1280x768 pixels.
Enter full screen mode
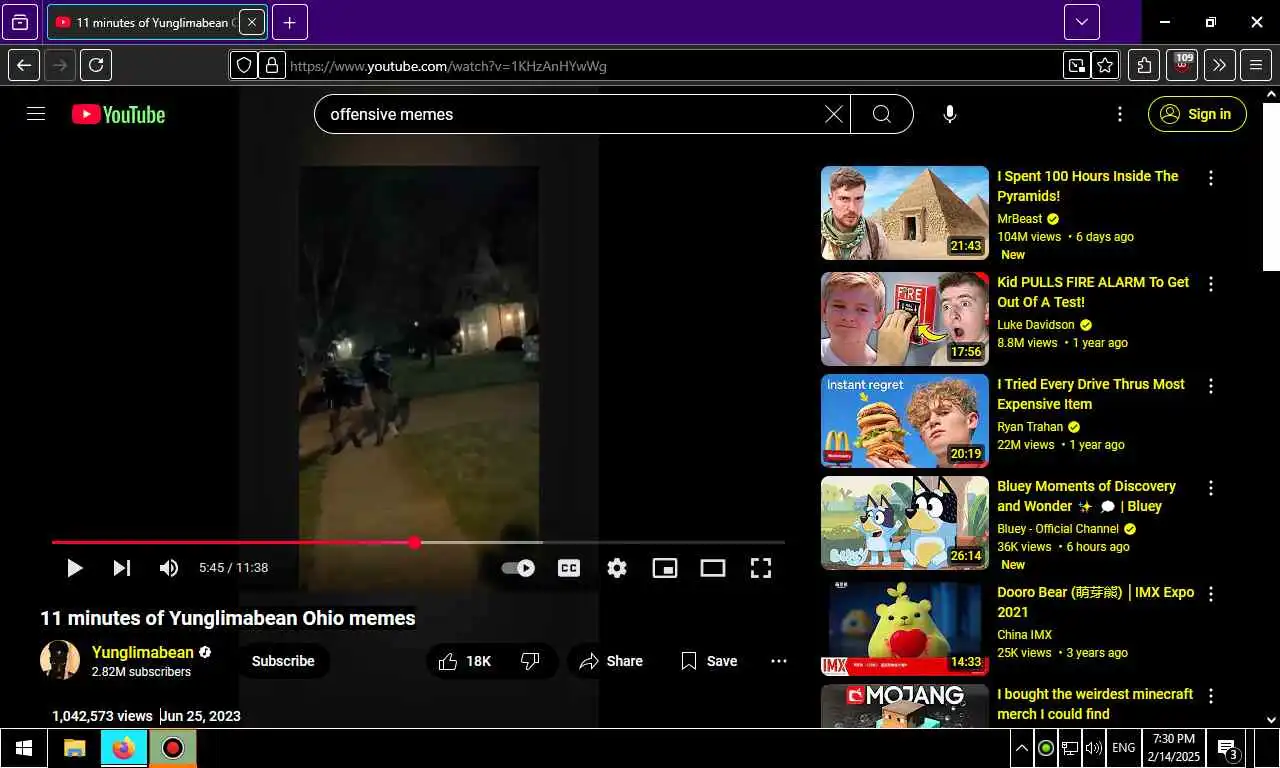click(x=761, y=568)
